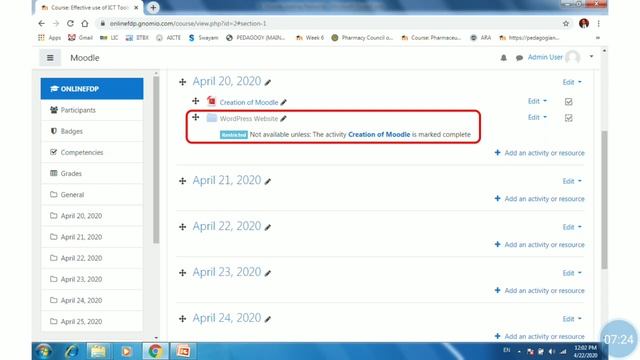Open Edit dropdown for April 22, 2020 section
Viewport: 640px width, 360px height.
click(x=572, y=227)
